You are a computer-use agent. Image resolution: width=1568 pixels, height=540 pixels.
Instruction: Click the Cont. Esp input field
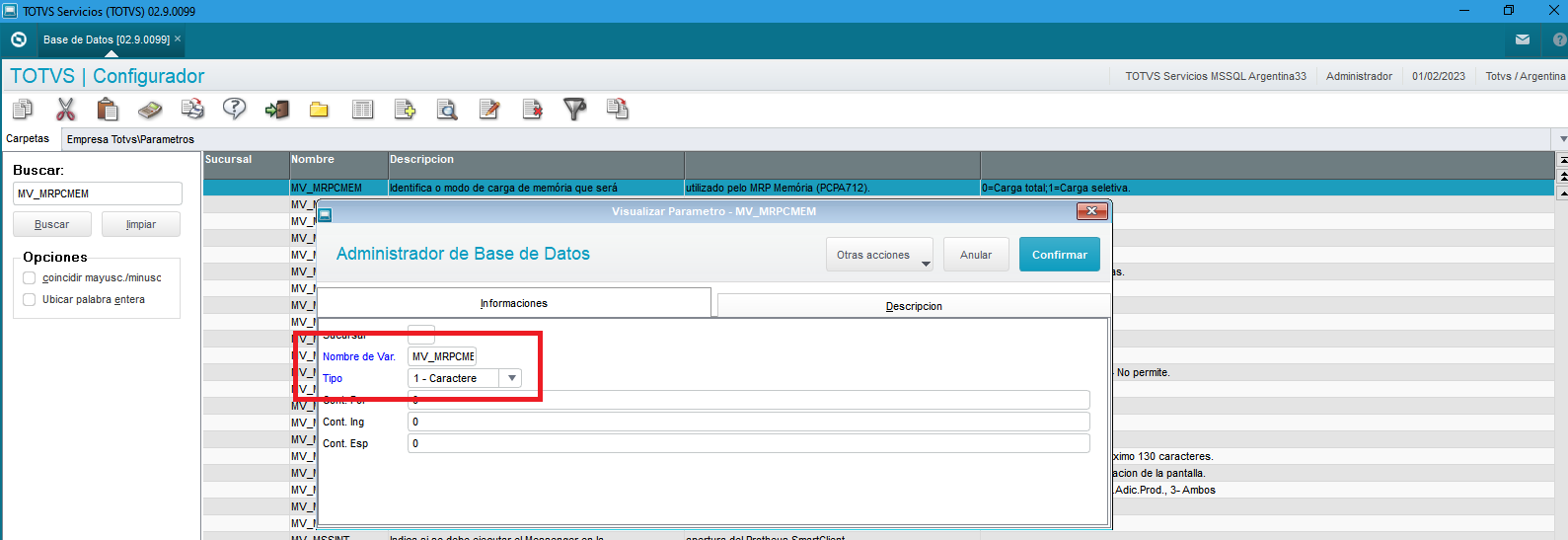coord(749,443)
